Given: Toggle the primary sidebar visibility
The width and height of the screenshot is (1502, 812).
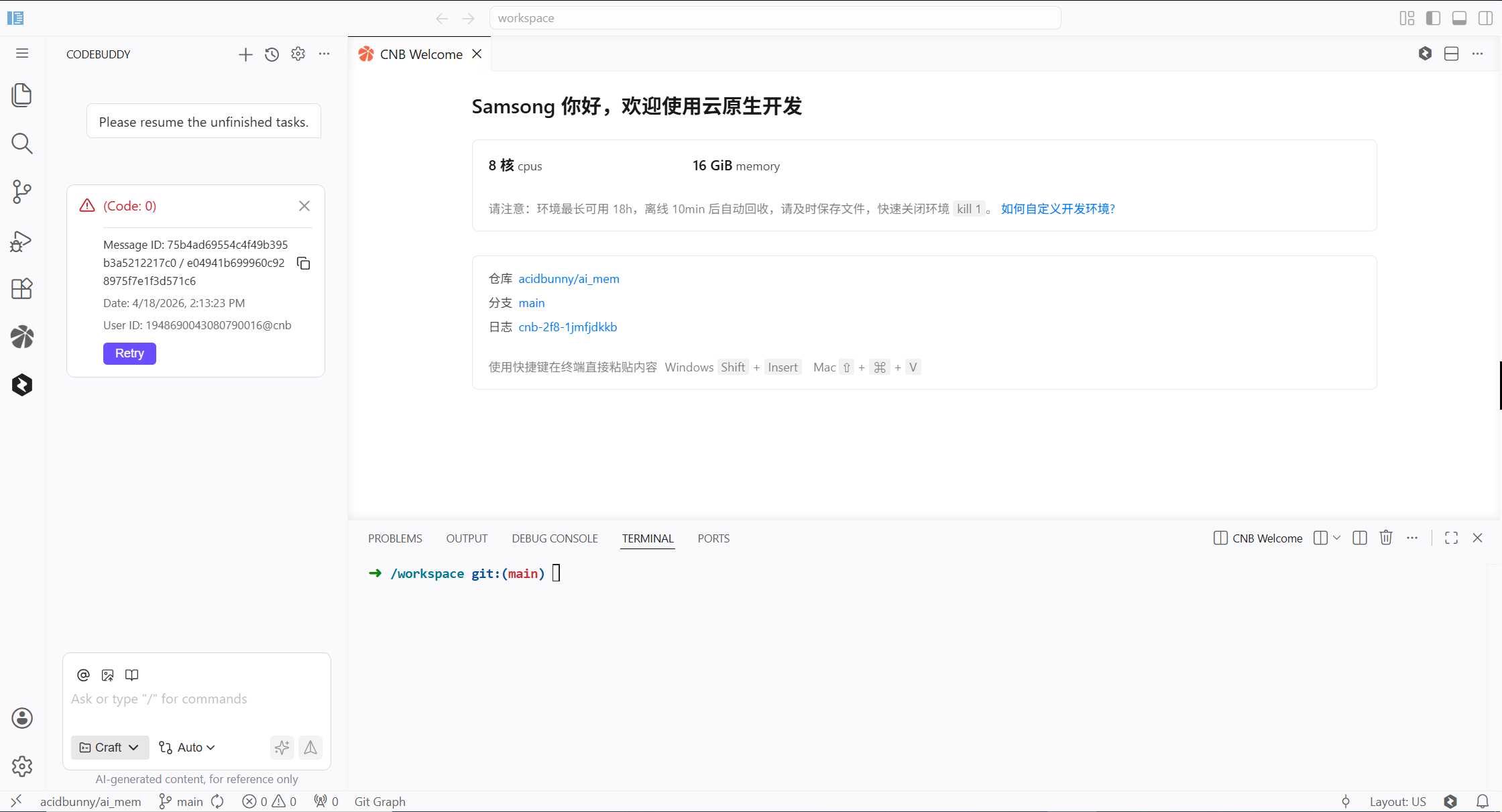Looking at the screenshot, I should point(1433,18).
